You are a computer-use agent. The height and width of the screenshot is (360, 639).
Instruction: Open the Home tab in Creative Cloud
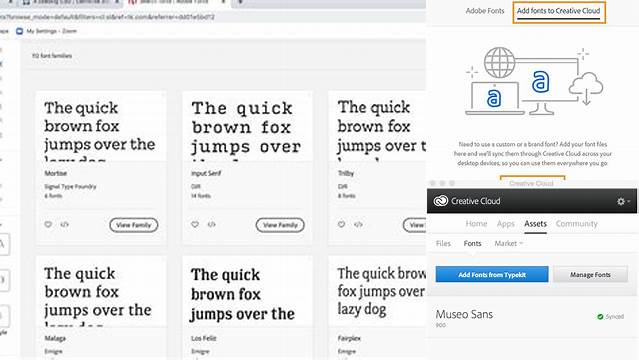coord(476,223)
